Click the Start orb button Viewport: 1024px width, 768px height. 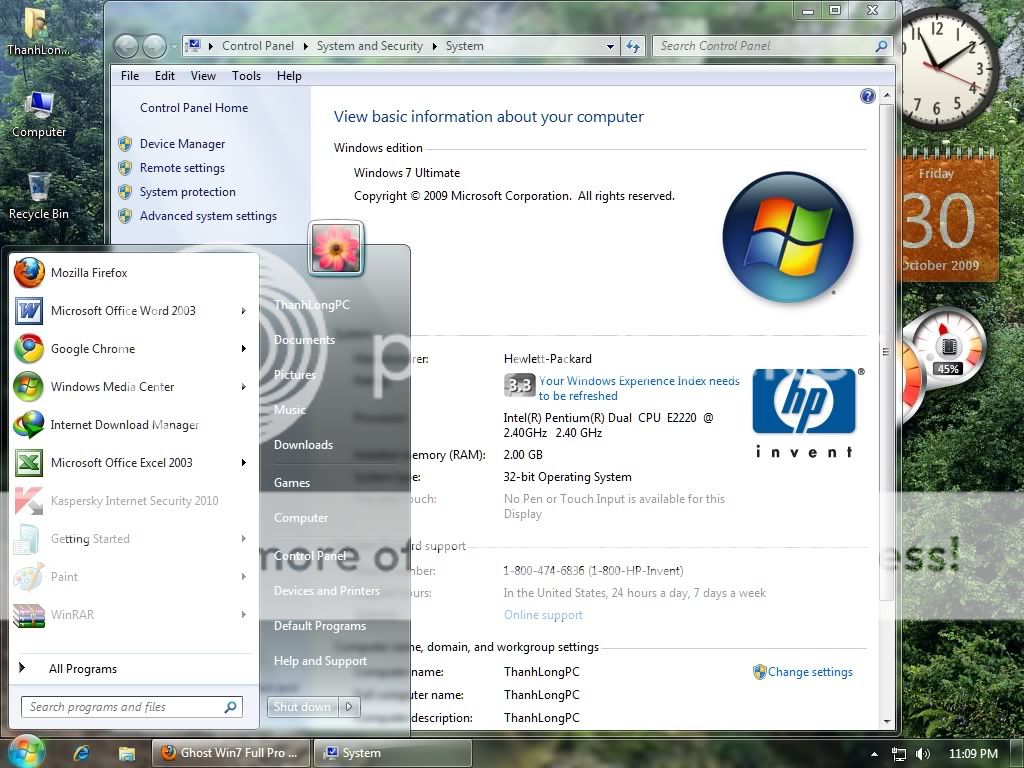(27, 752)
